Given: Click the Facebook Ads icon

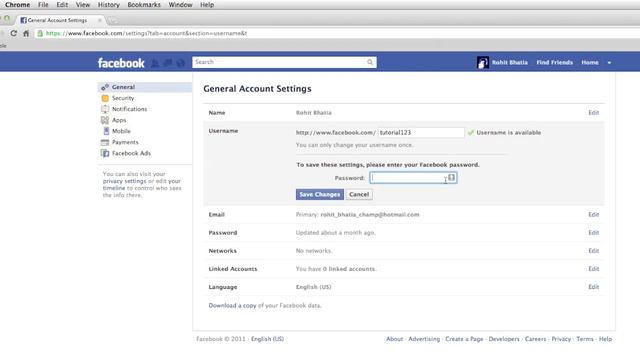Looking at the screenshot, I should [105, 153].
